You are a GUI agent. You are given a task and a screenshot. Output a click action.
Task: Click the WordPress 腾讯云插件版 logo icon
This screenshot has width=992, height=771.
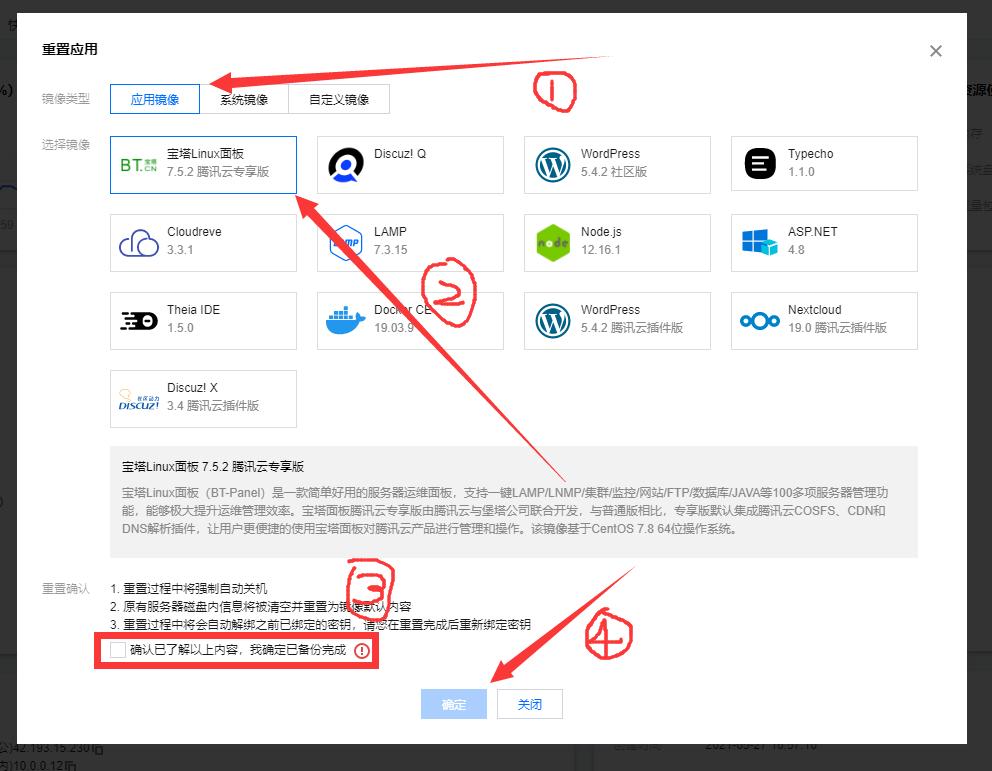(x=553, y=321)
